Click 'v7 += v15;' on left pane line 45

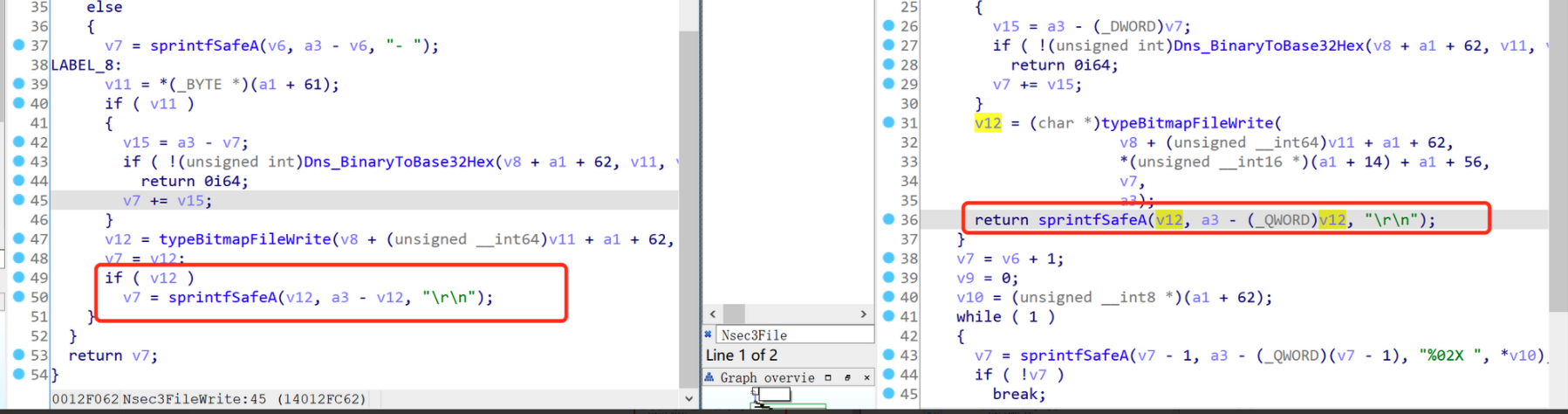point(168,200)
